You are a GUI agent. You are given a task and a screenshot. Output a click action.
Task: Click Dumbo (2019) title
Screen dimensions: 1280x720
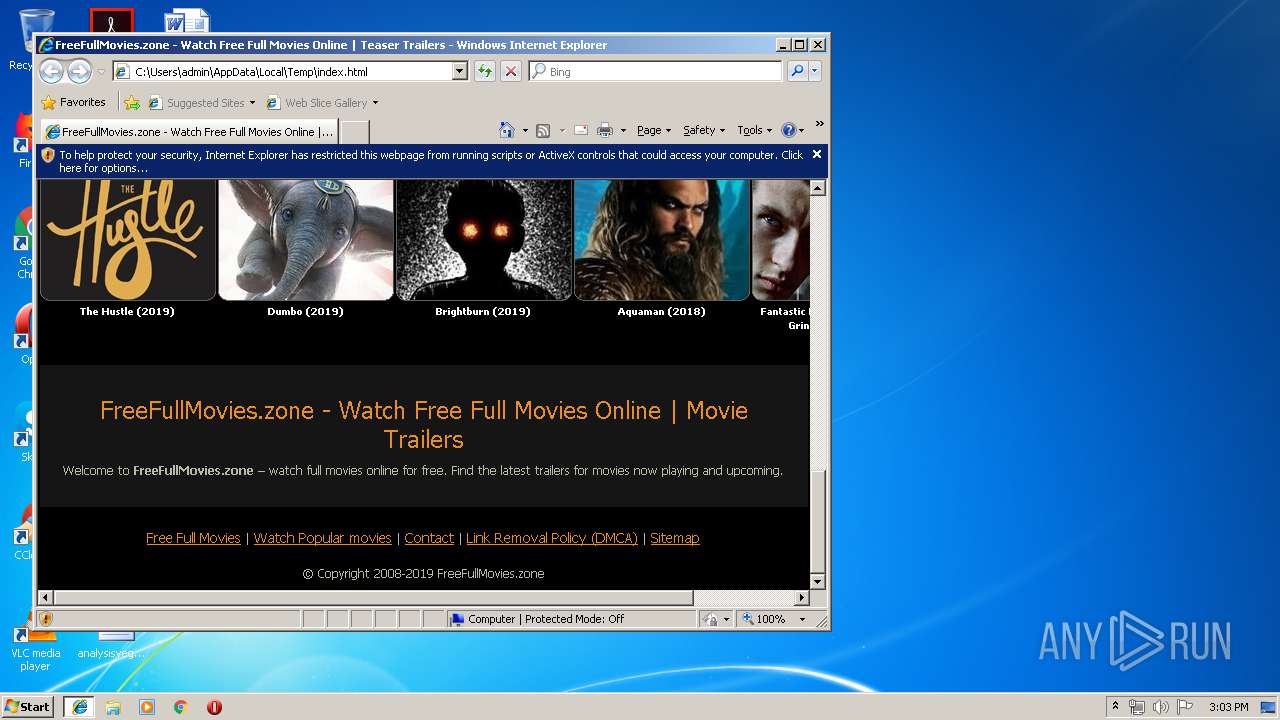(305, 311)
